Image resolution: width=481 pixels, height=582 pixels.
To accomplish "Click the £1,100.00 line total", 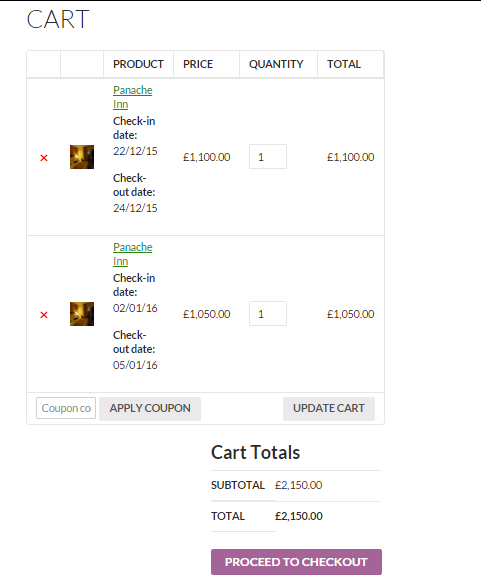I will click(x=350, y=157).
